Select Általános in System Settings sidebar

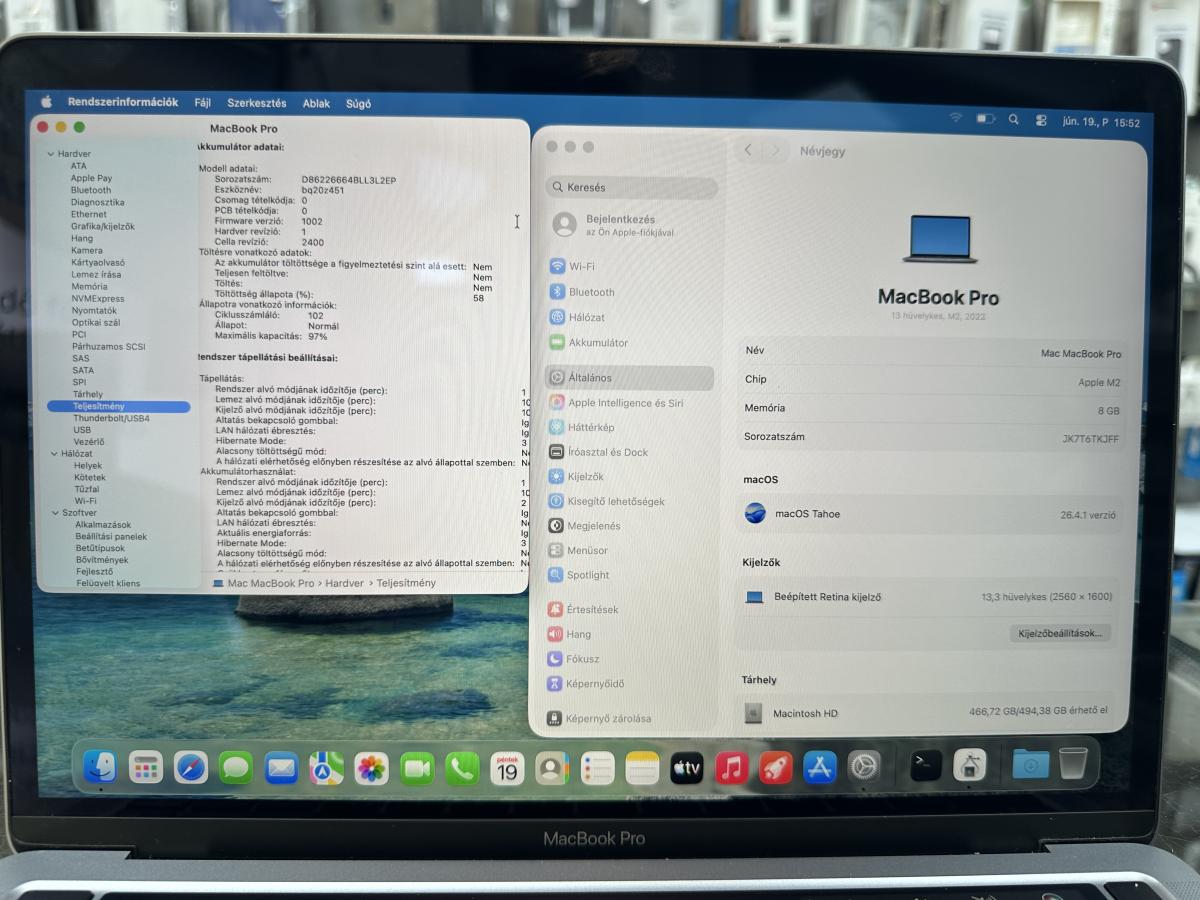(x=629, y=378)
